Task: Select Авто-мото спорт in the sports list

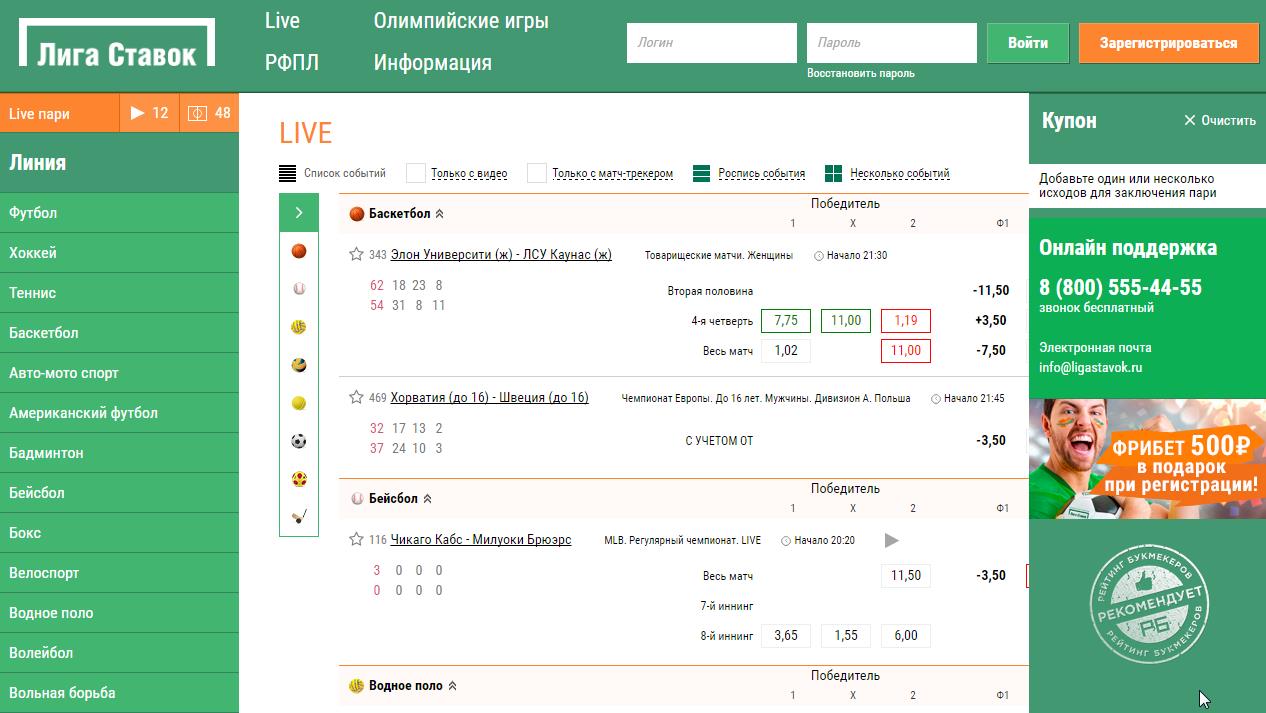Action: (119, 373)
